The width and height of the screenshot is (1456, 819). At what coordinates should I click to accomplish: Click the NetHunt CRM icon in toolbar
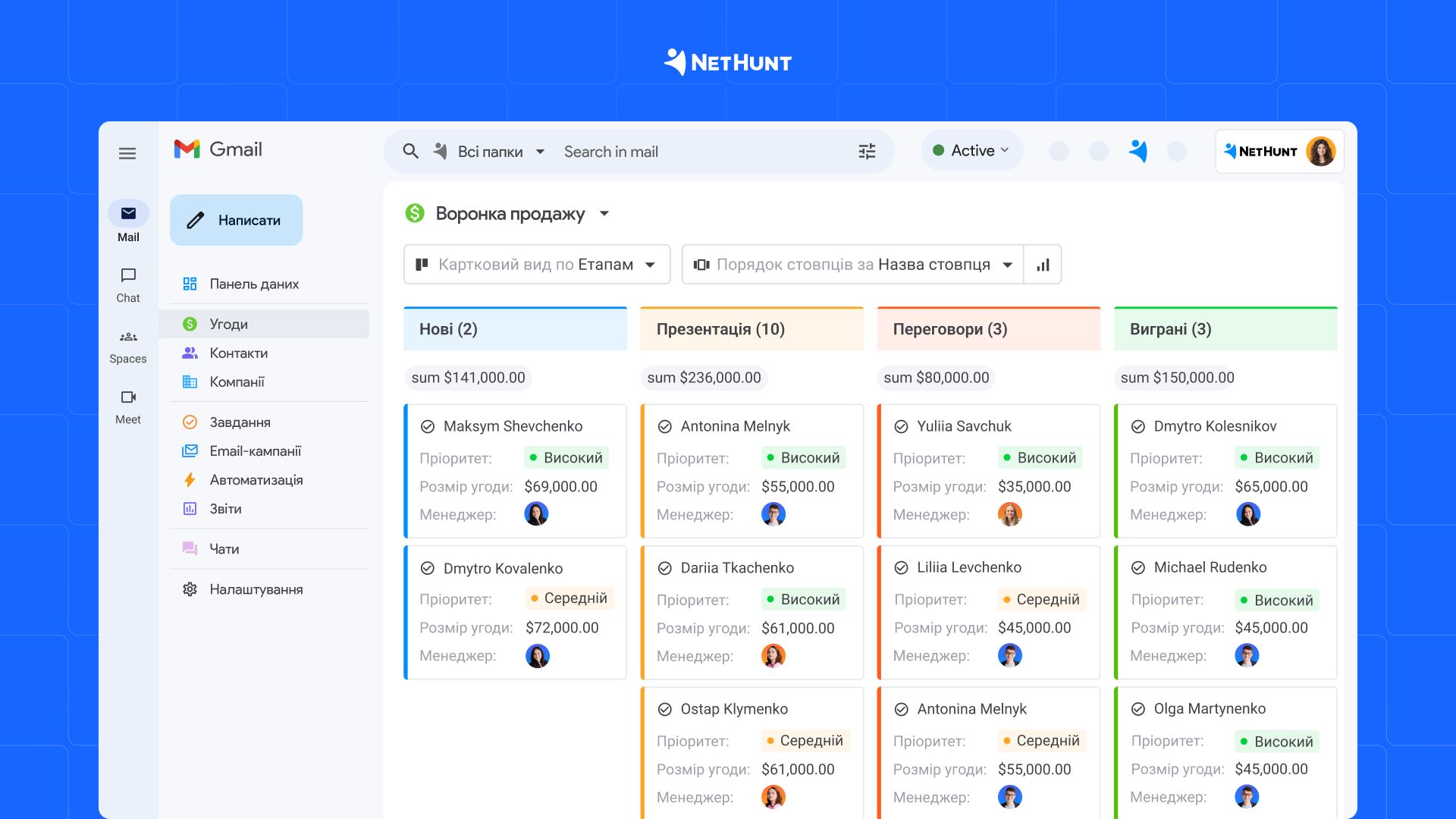point(1140,151)
